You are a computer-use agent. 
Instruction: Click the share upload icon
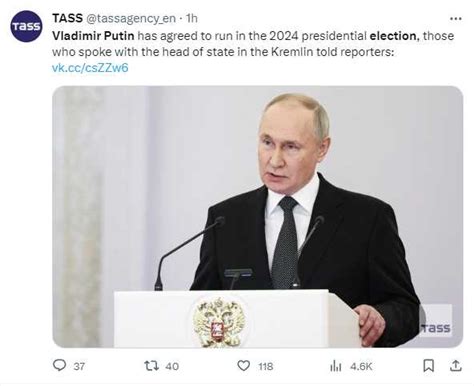456,366
